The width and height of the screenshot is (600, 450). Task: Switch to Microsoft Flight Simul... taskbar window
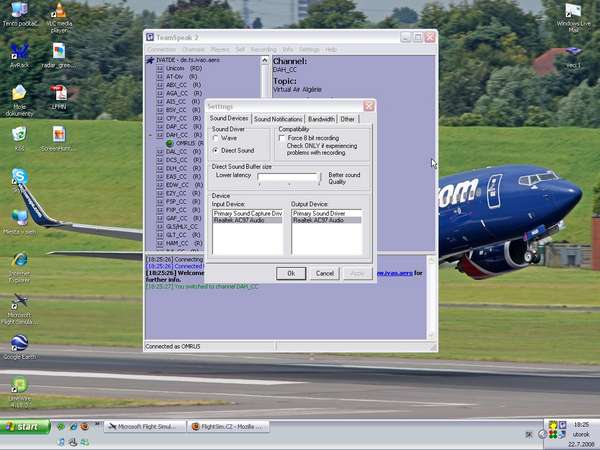pyautogui.click(x=145, y=426)
